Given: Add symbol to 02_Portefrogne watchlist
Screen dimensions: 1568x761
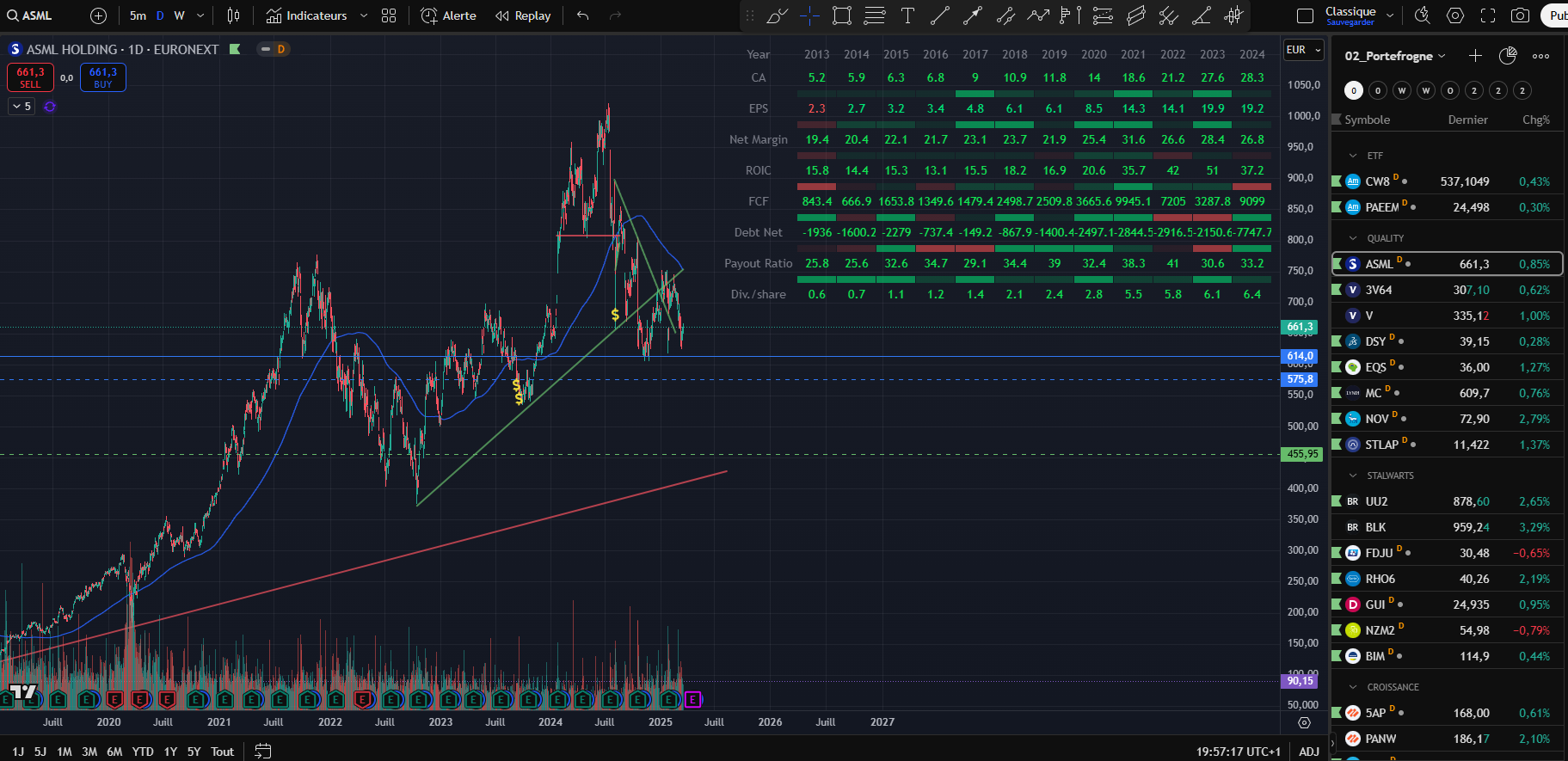Looking at the screenshot, I should pos(1475,56).
